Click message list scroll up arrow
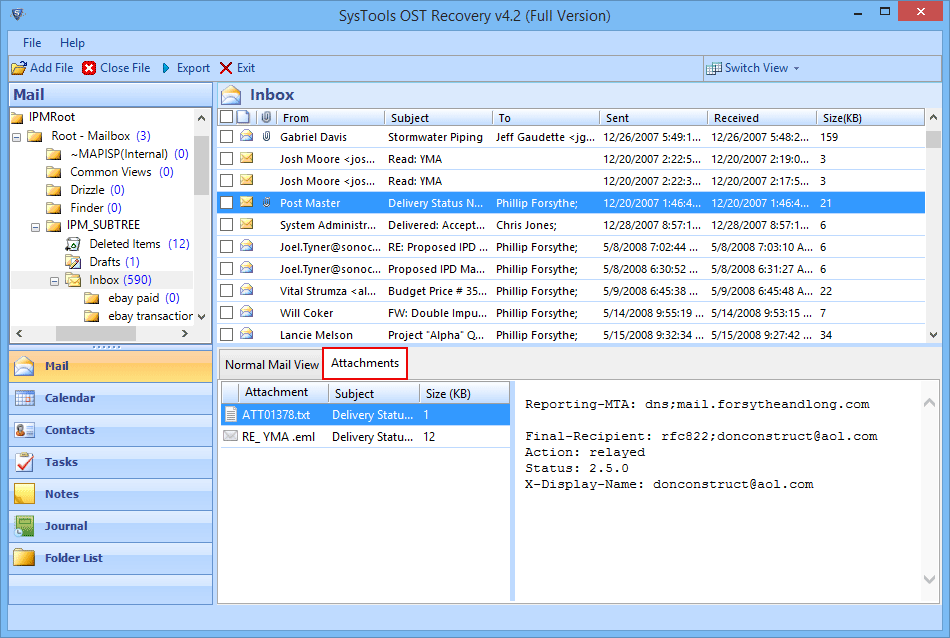The image size is (950, 638). tap(933, 118)
